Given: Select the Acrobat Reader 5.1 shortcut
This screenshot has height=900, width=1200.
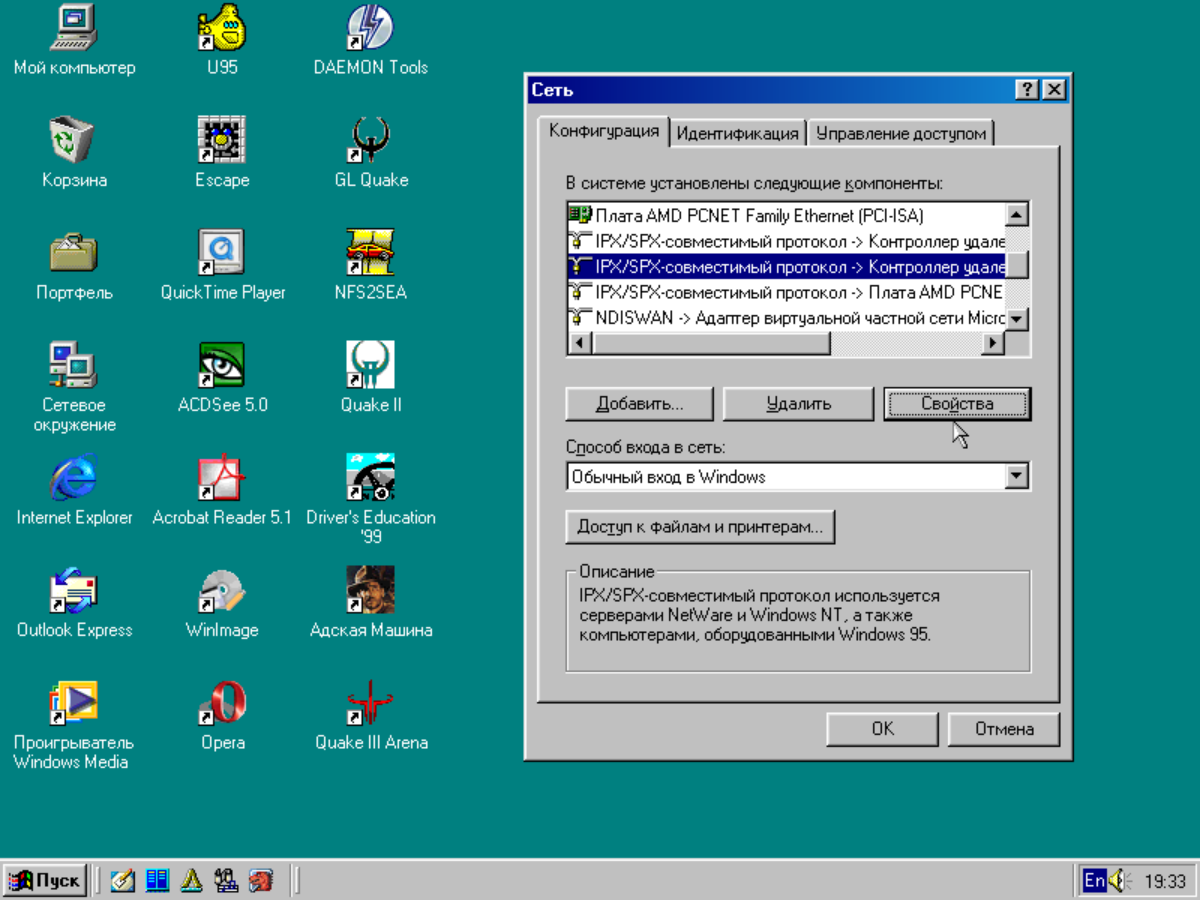Looking at the screenshot, I should point(222,480).
